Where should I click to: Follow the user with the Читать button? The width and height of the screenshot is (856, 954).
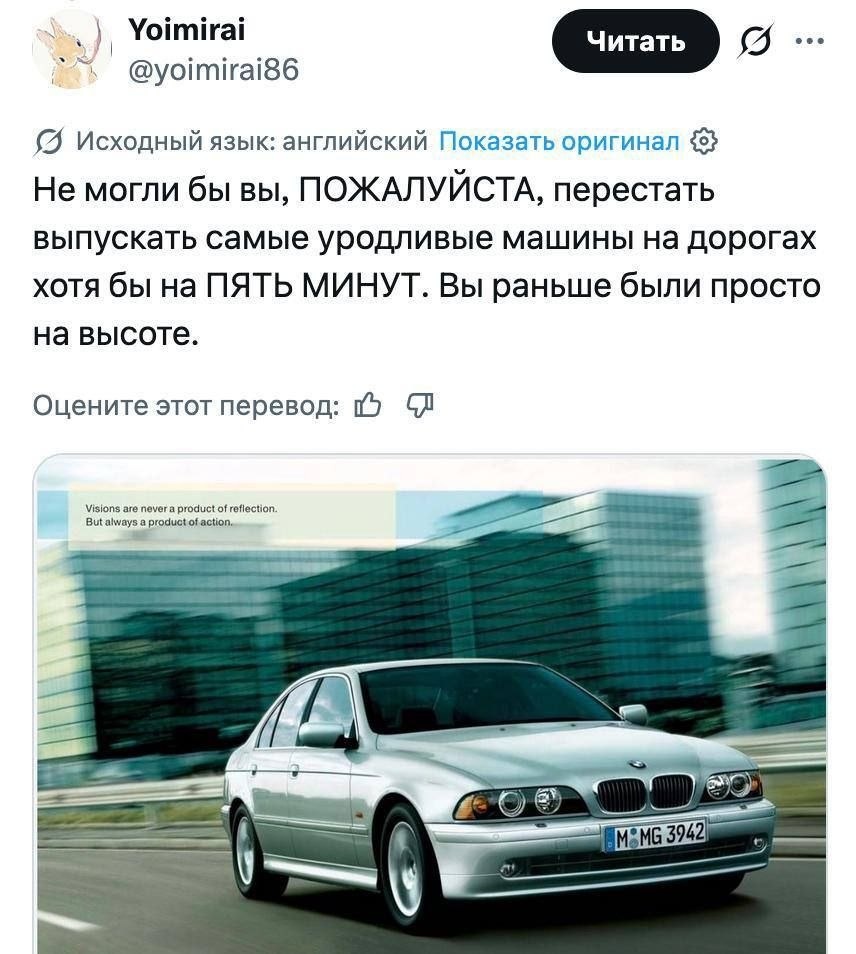(x=635, y=41)
